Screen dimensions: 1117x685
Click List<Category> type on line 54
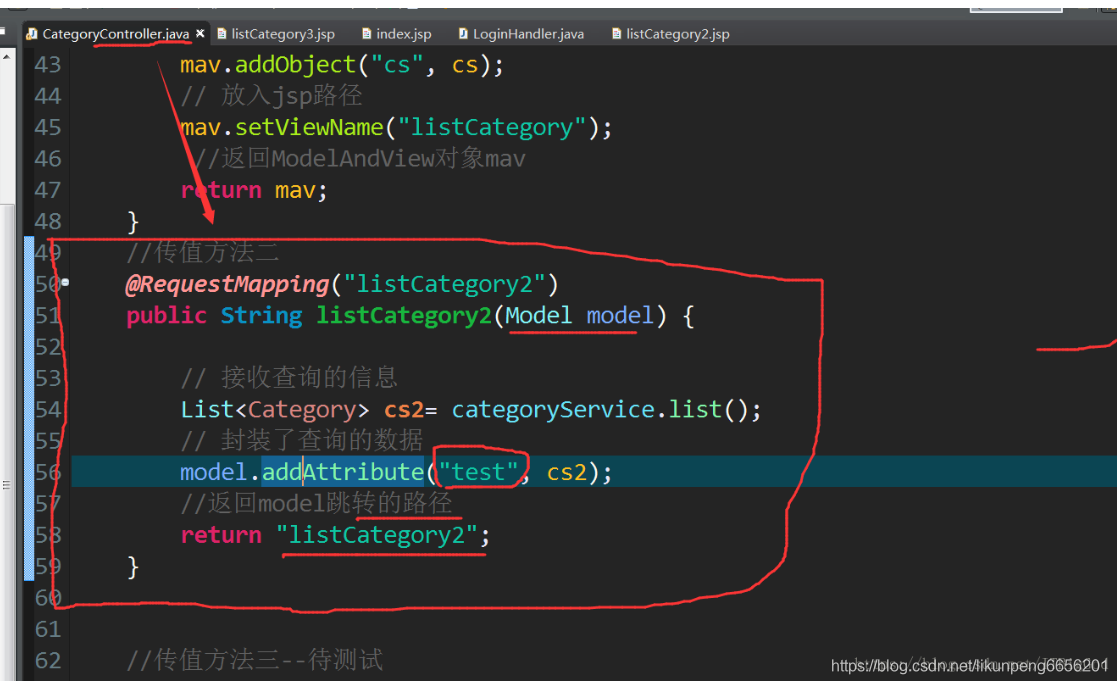275,409
